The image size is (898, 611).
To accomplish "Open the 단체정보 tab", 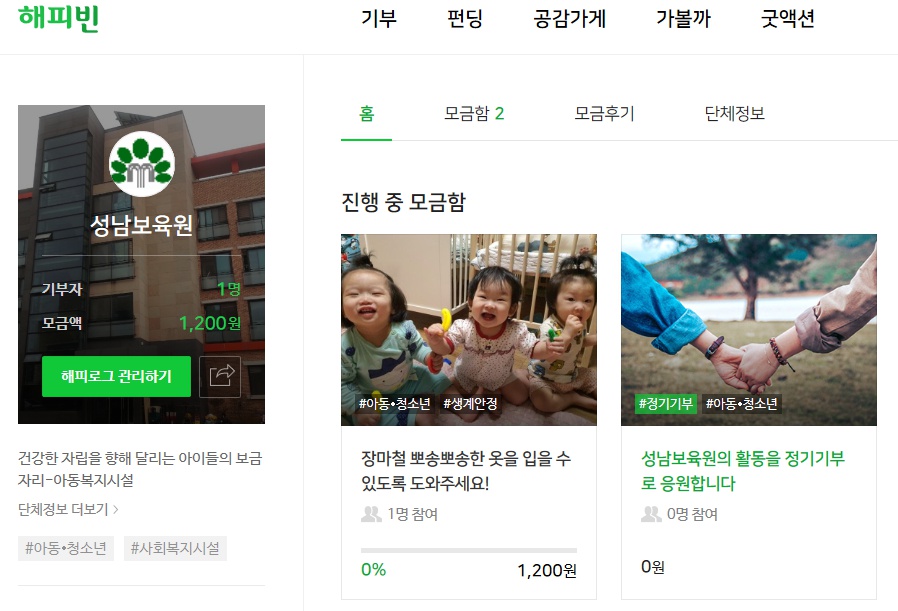I will [x=735, y=113].
